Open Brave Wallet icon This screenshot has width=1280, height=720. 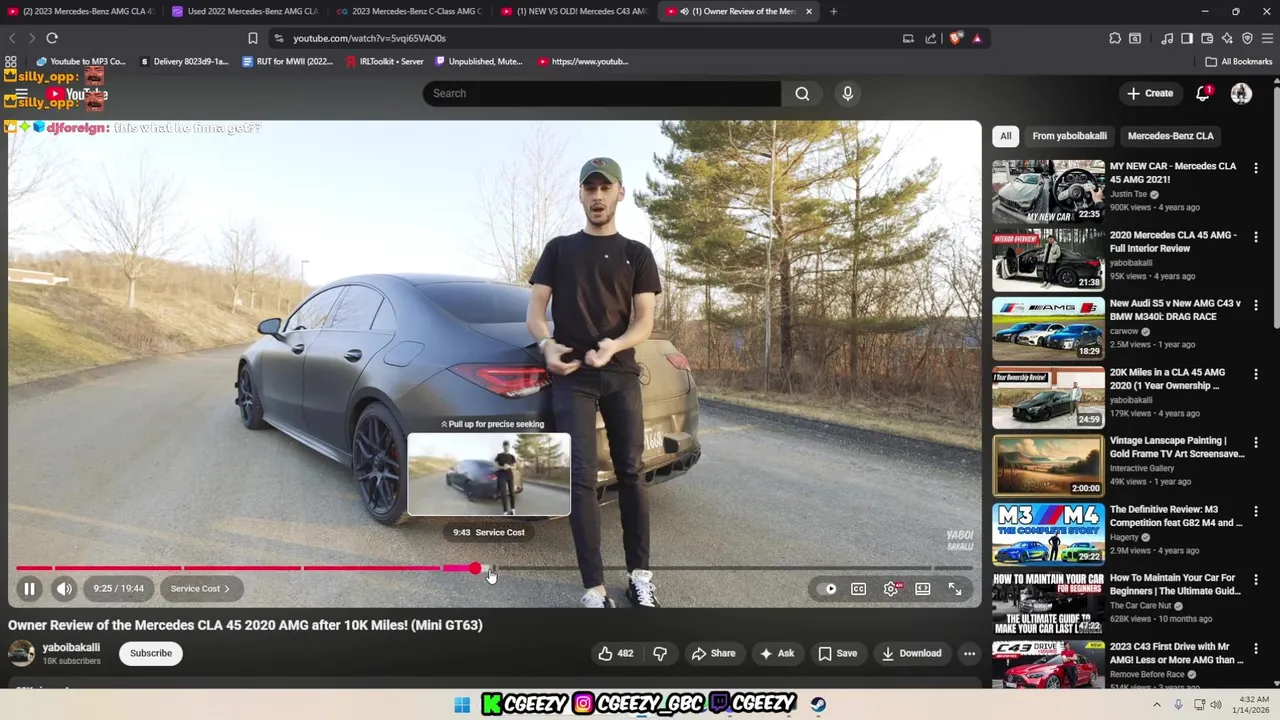[1207, 38]
